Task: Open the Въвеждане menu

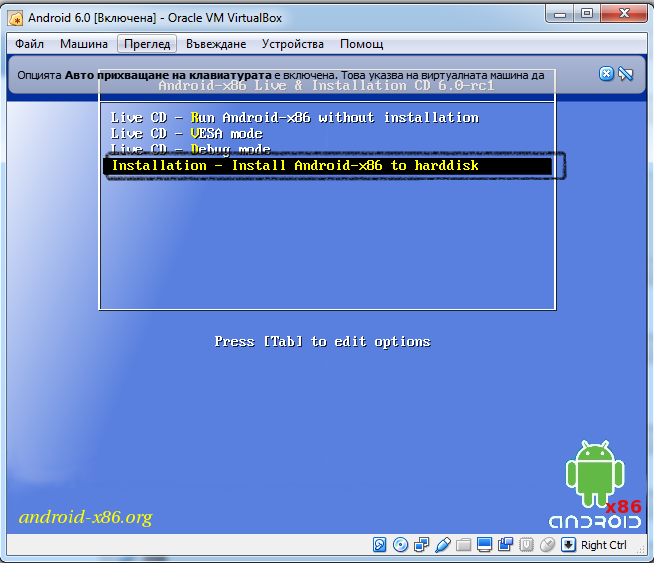Action: pyautogui.click(x=216, y=44)
